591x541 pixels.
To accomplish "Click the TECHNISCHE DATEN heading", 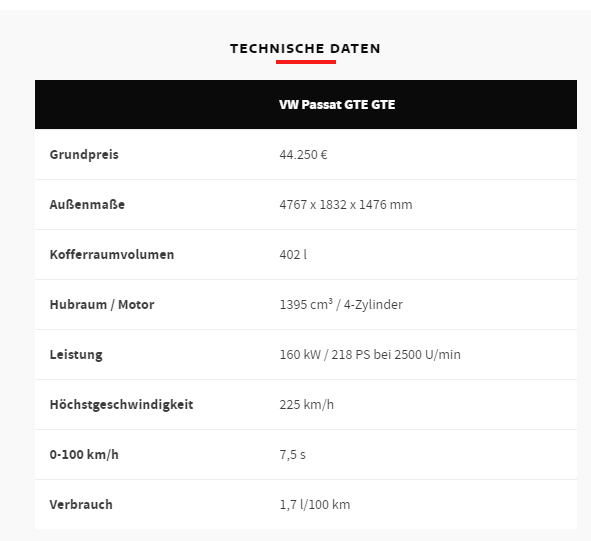I will 305,49.
